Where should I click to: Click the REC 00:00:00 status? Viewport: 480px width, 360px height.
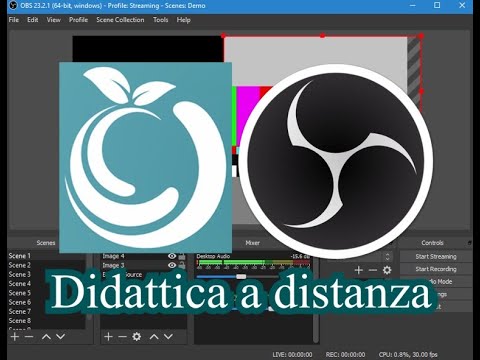(345, 354)
